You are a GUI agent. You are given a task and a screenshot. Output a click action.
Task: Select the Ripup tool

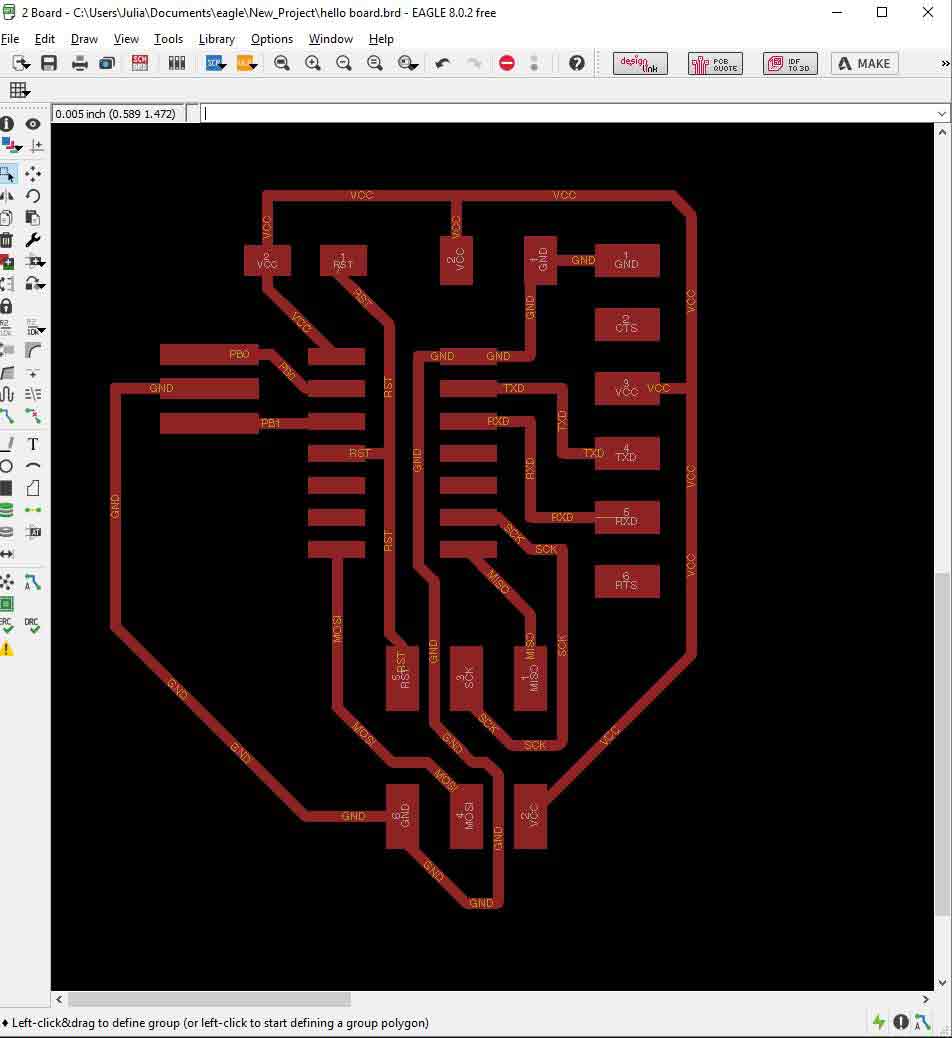coord(33,416)
